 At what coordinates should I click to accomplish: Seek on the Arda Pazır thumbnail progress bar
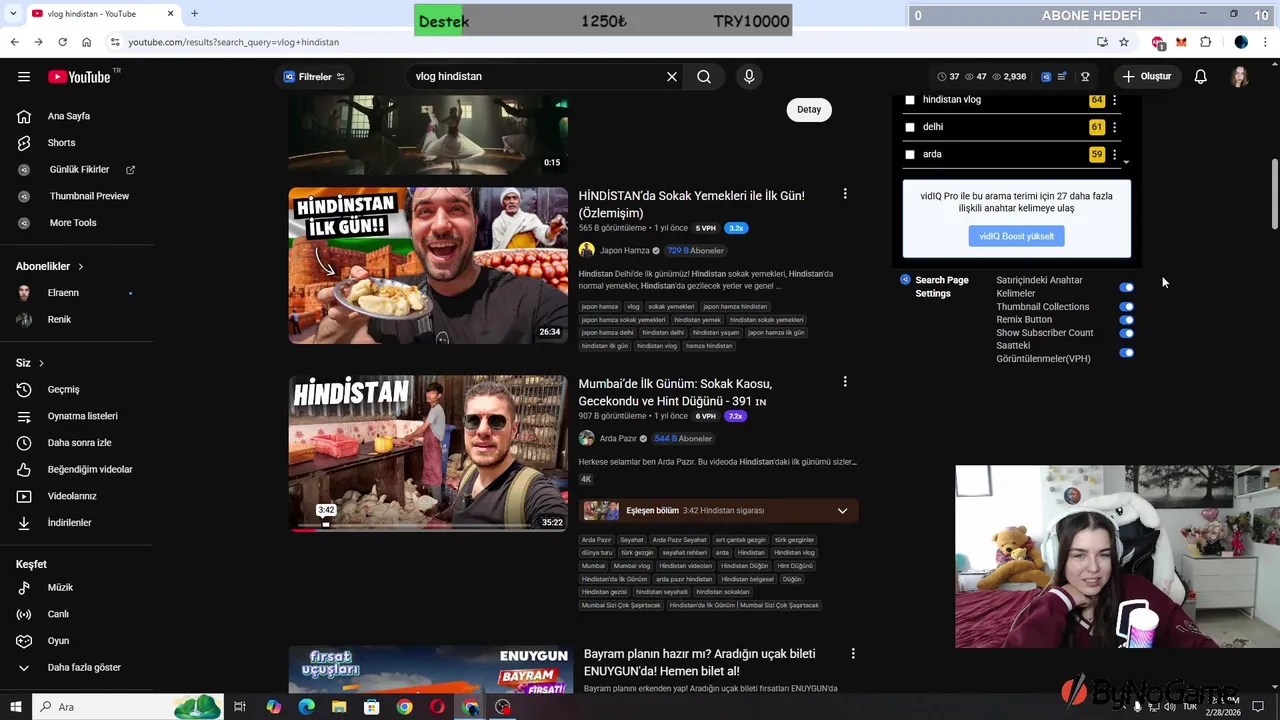click(428, 526)
